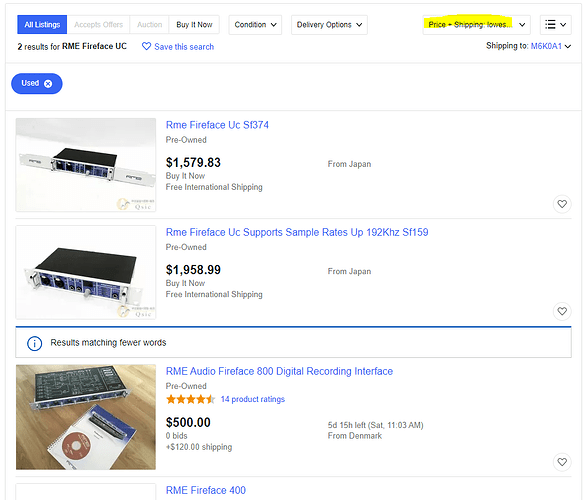Click the heart icon beside Save this search
The height and width of the screenshot is (500, 587).
pos(146,46)
